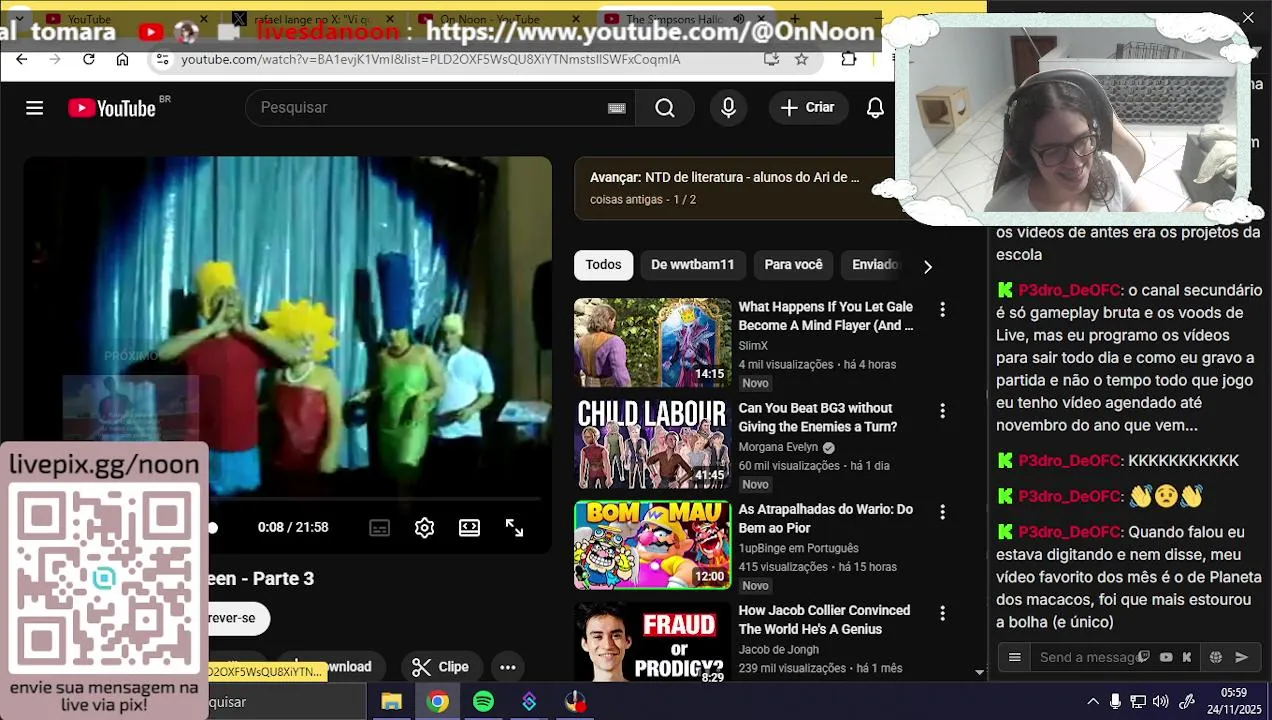Click the Kick icon in chat input
The width and height of the screenshot is (1272, 720).
click(x=1187, y=657)
